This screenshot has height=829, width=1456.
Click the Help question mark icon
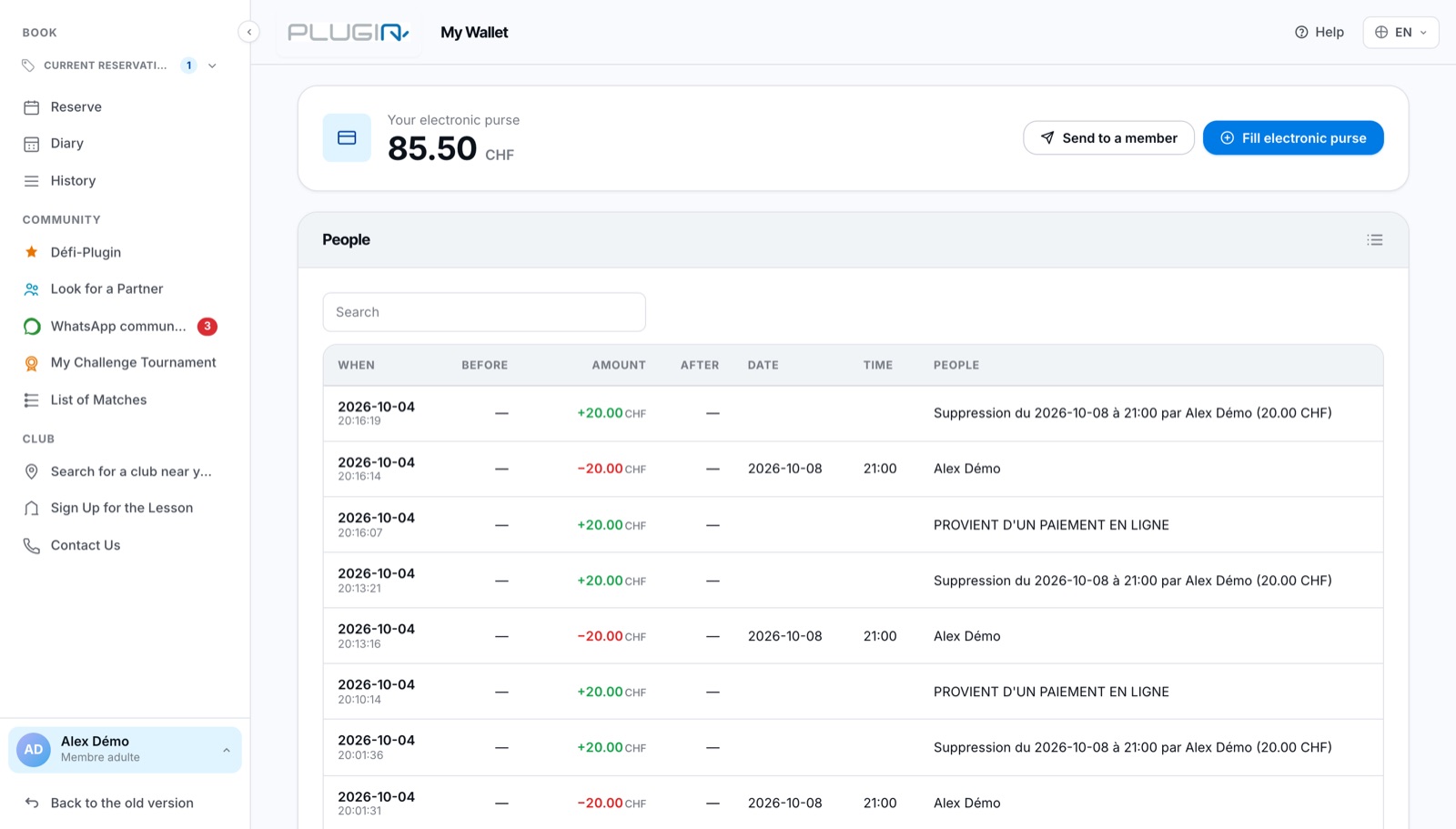pos(1301,33)
